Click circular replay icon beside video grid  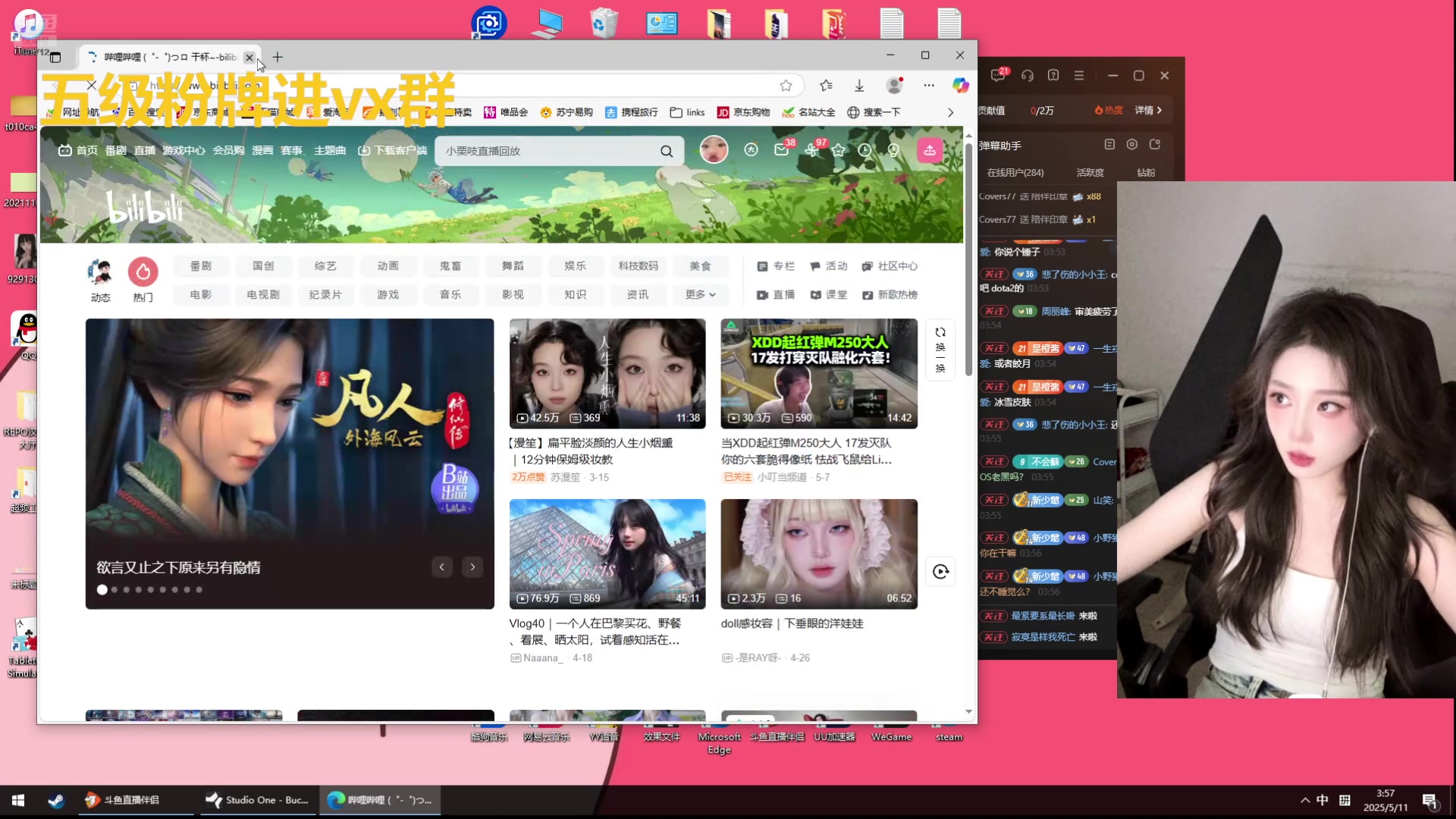point(940,572)
